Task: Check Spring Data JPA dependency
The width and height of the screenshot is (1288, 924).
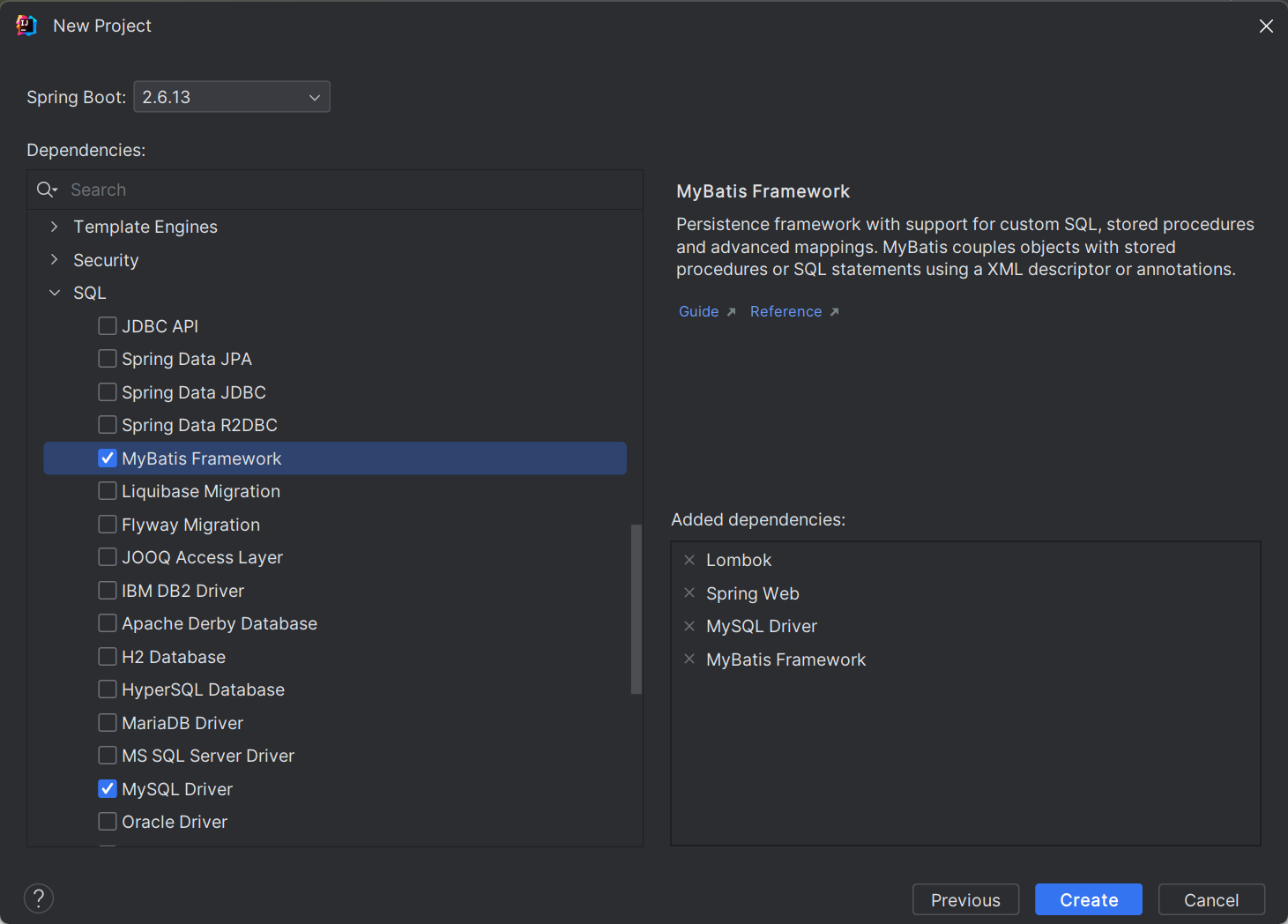Action: click(108, 359)
